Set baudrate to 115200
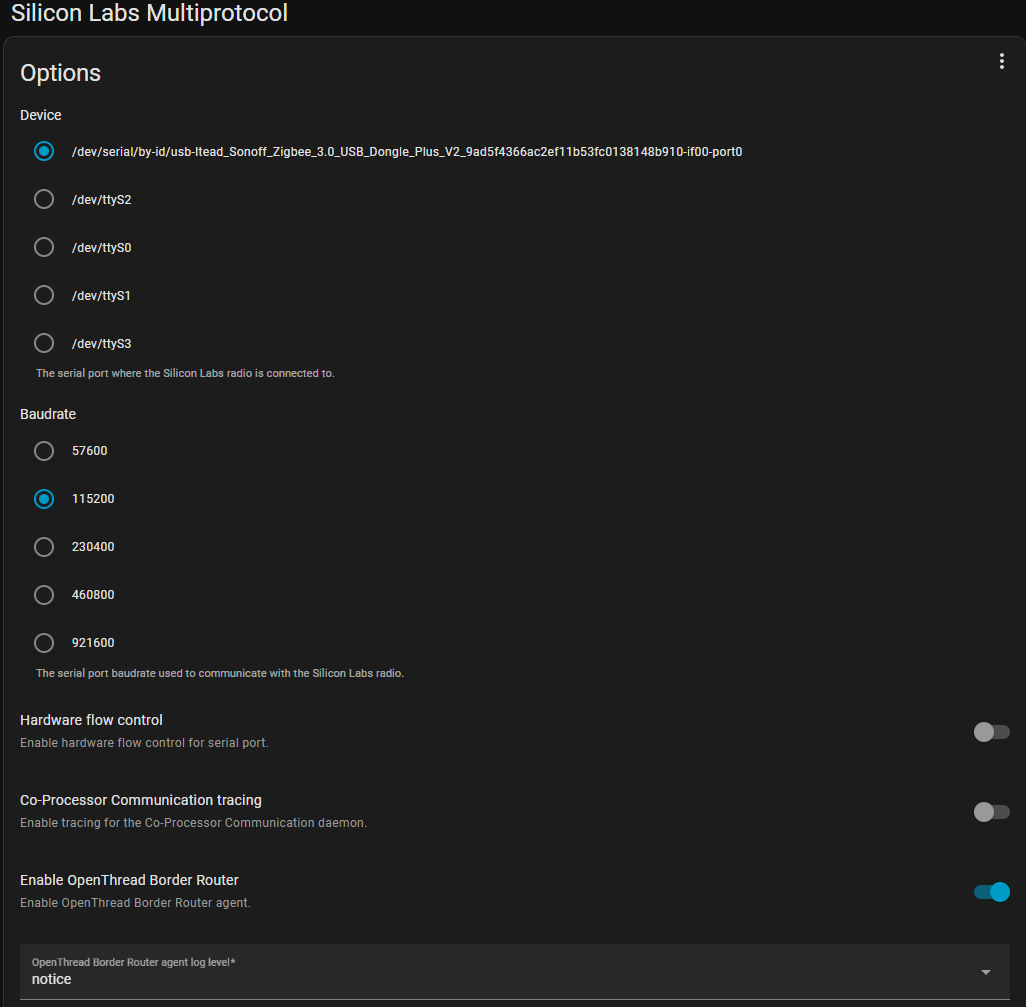Image resolution: width=1026 pixels, height=1007 pixels. 44,499
